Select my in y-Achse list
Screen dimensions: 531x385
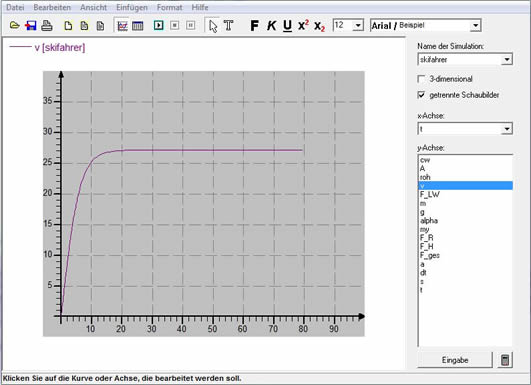pyautogui.click(x=465, y=229)
